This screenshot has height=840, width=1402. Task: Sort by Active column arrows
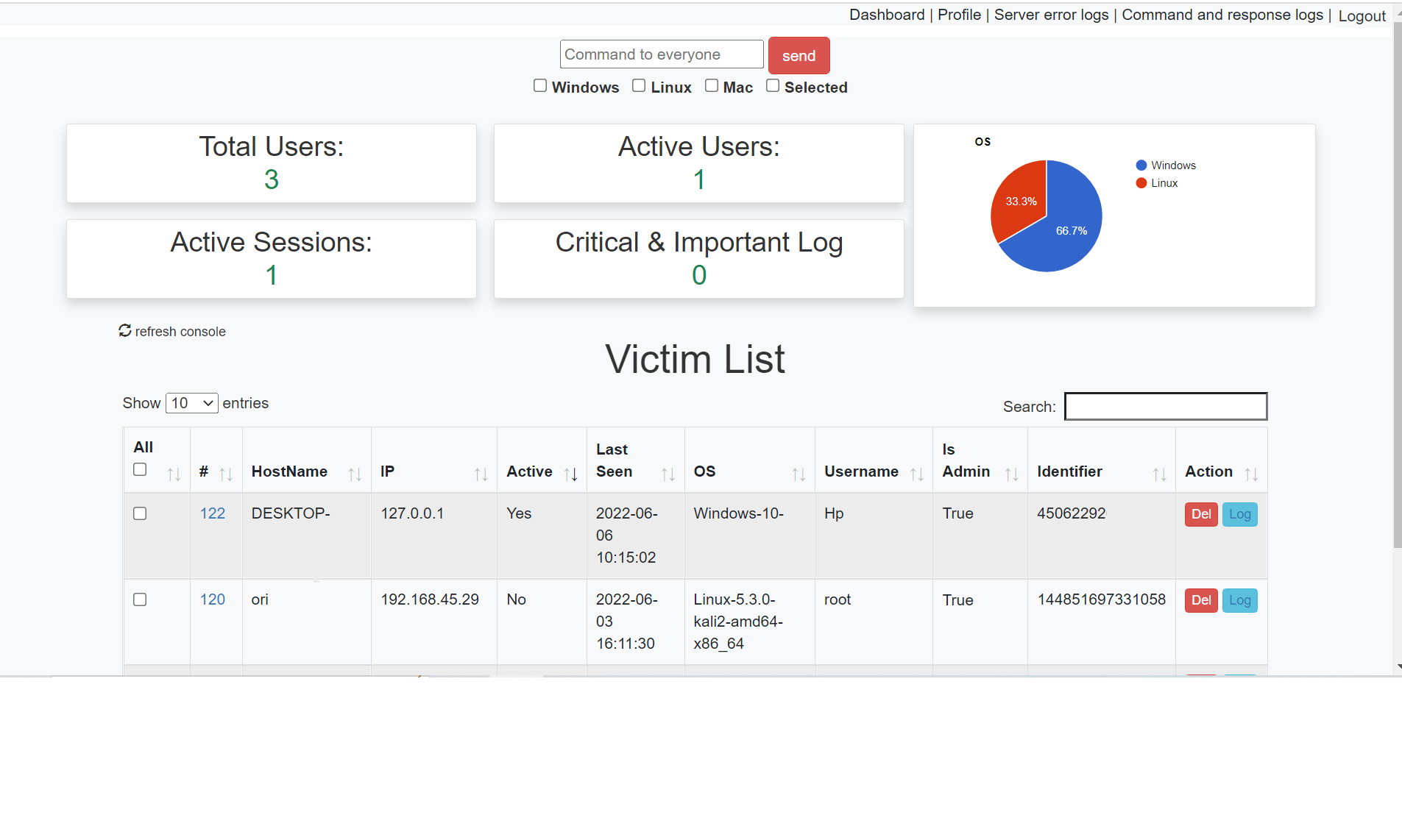click(570, 474)
